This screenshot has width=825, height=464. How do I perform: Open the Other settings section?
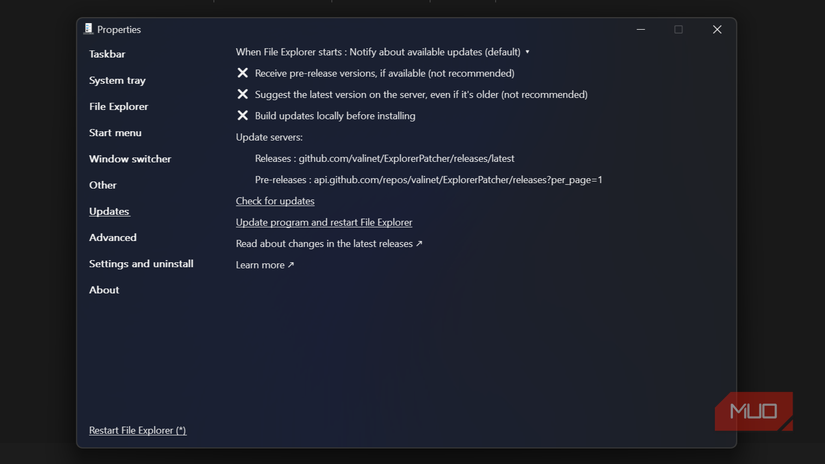(x=103, y=185)
